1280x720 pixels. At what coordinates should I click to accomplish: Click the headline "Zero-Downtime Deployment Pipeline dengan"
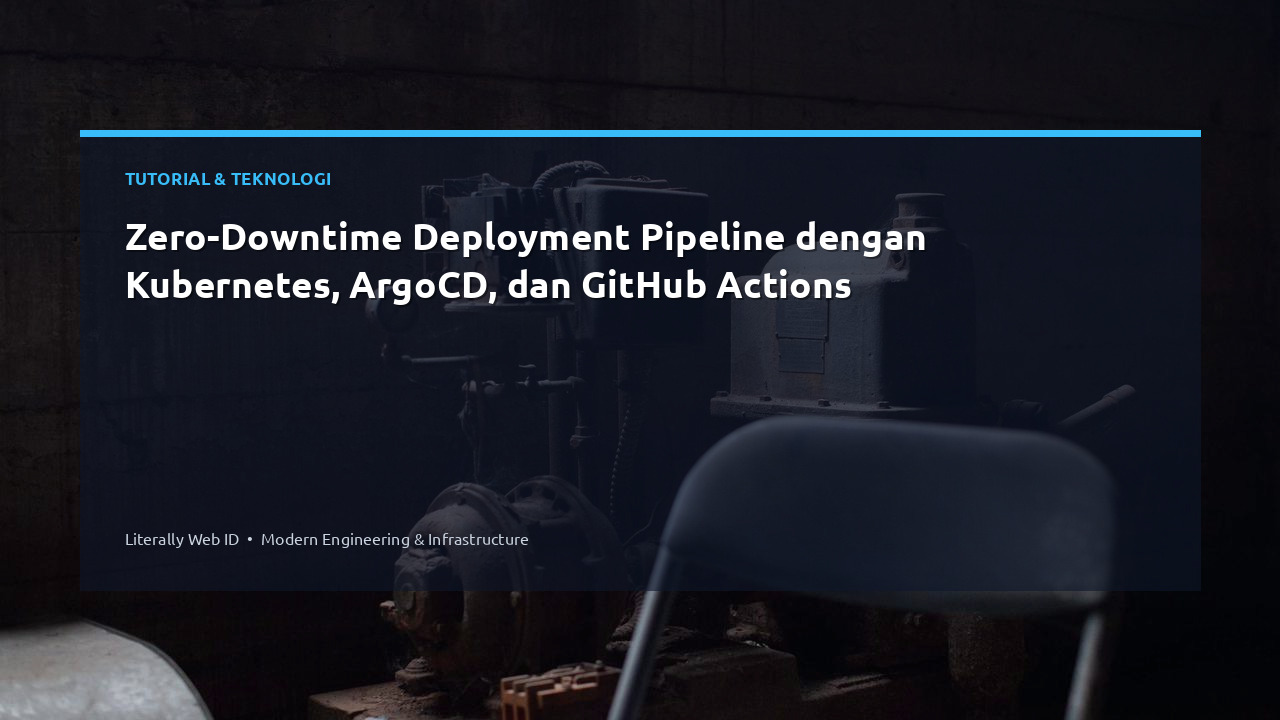click(x=526, y=238)
